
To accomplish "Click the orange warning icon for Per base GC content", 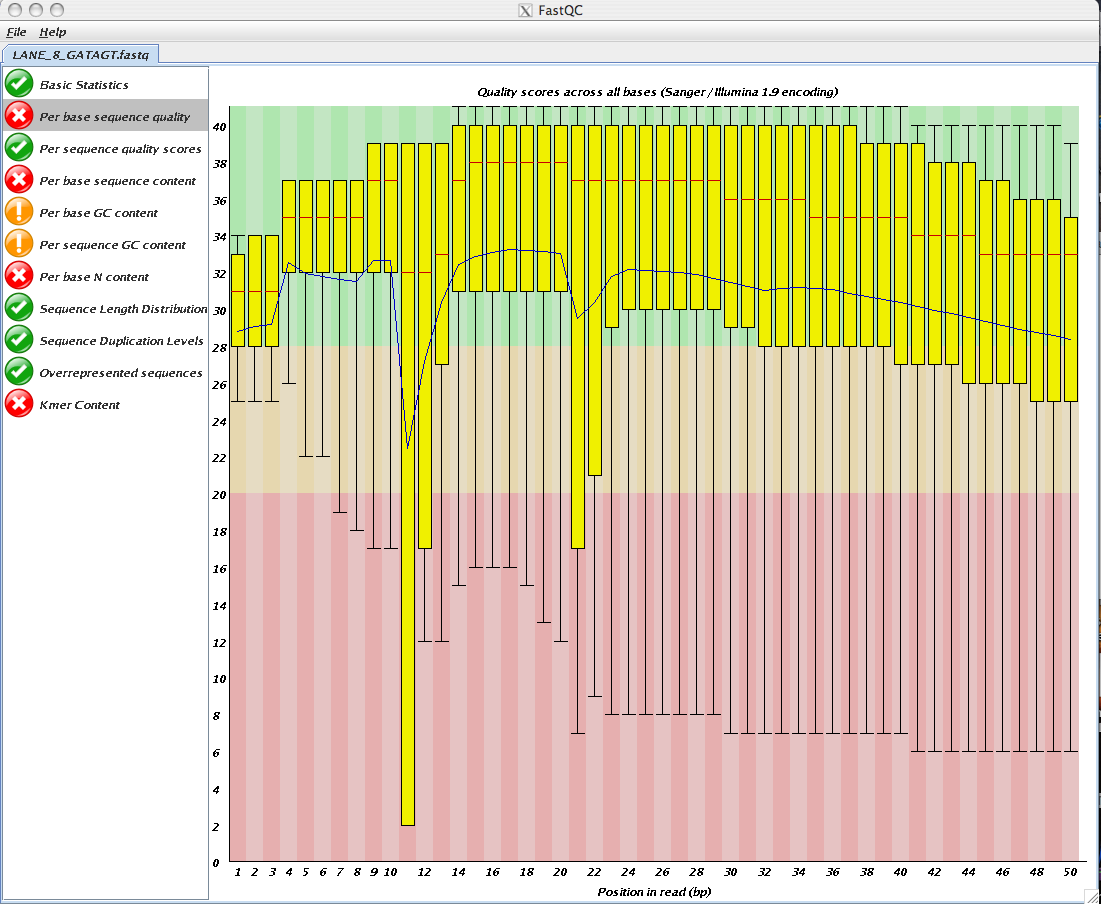I will [x=19, y=211].
